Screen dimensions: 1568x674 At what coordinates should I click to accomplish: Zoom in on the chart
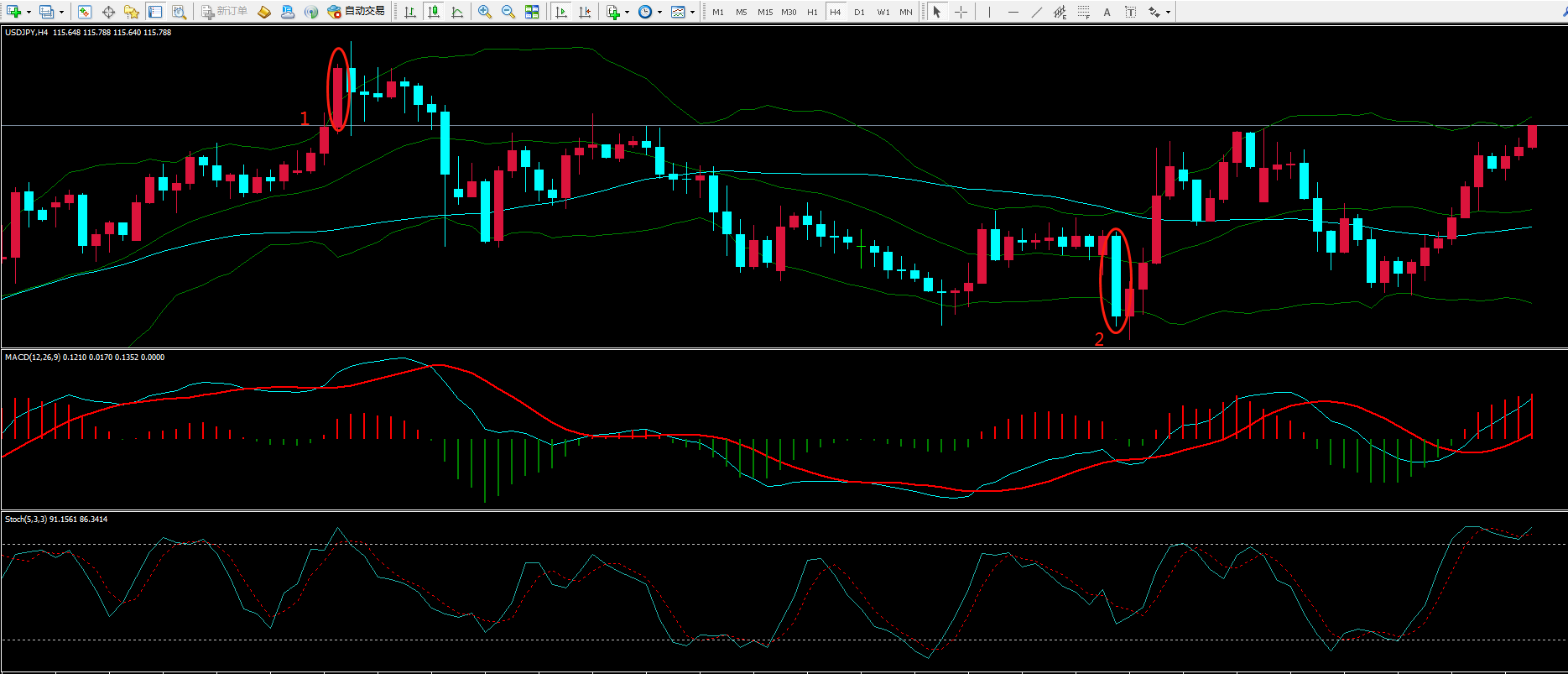point(485,12)
